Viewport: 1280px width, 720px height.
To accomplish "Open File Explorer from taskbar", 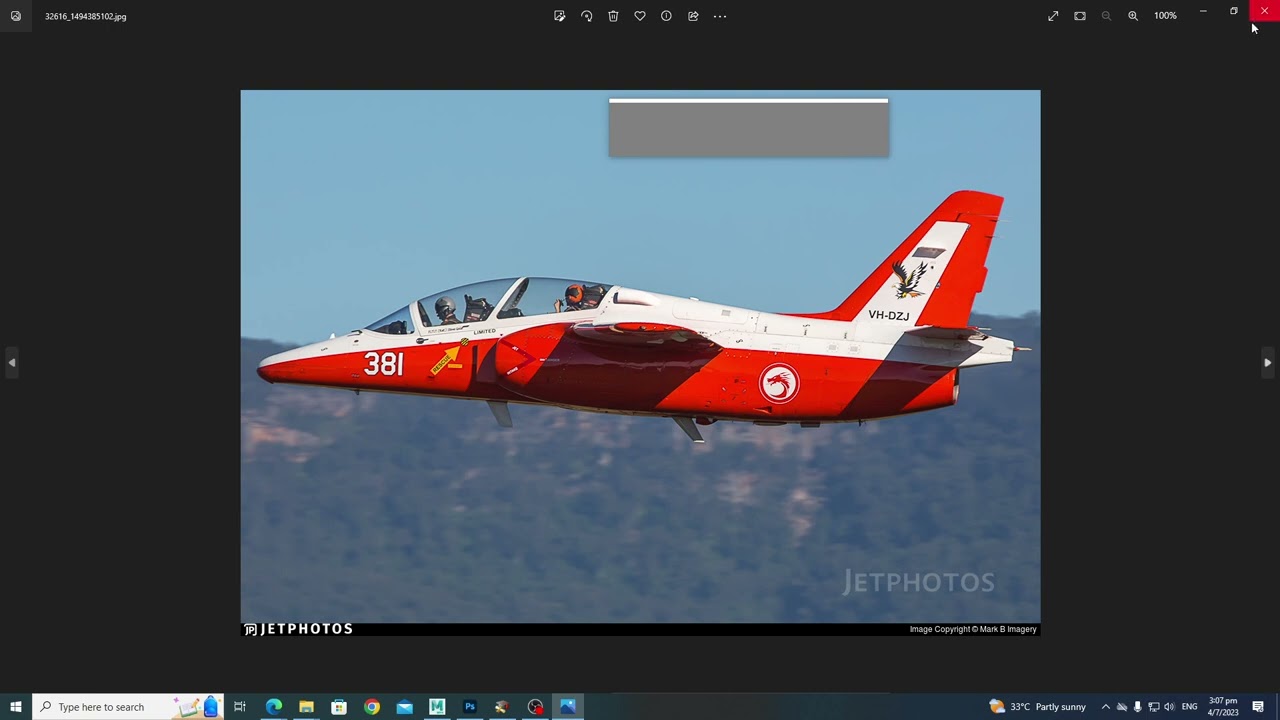I will pyautogui.click(x=306, y=707).
